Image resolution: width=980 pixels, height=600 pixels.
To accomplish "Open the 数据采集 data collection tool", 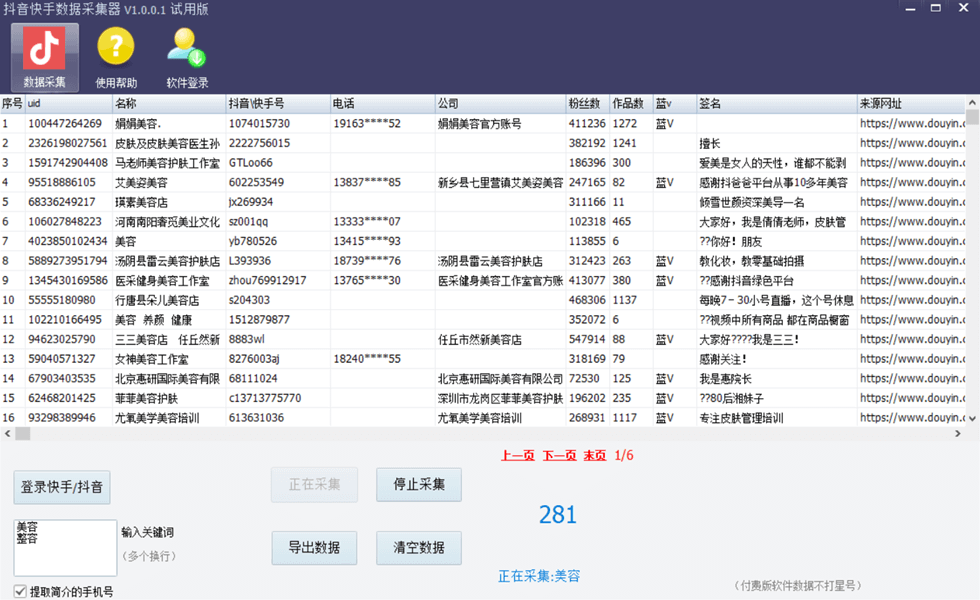I will (x=44, y=58).
